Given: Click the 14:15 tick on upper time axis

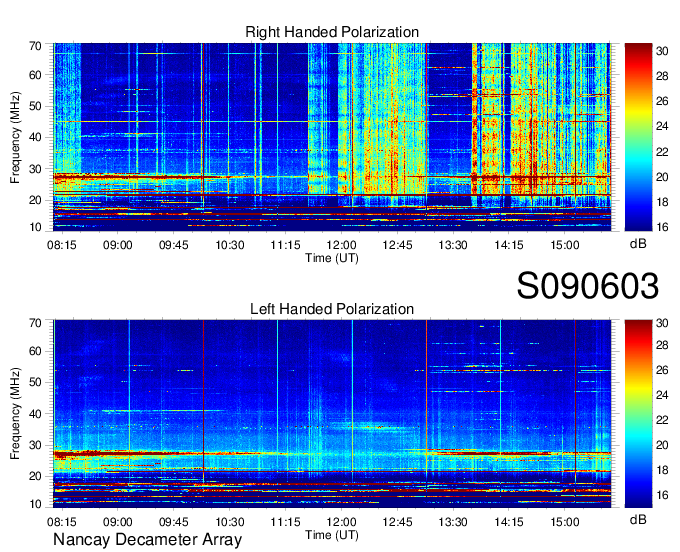Looking at the screenshot, I should [509, 245].
